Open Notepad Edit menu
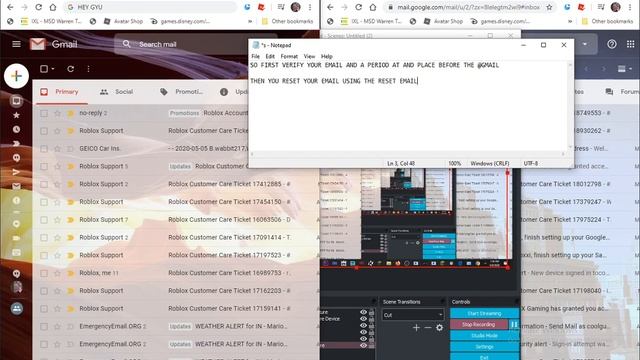This screenshot has width=640, height=360. [x=270, y=56]
